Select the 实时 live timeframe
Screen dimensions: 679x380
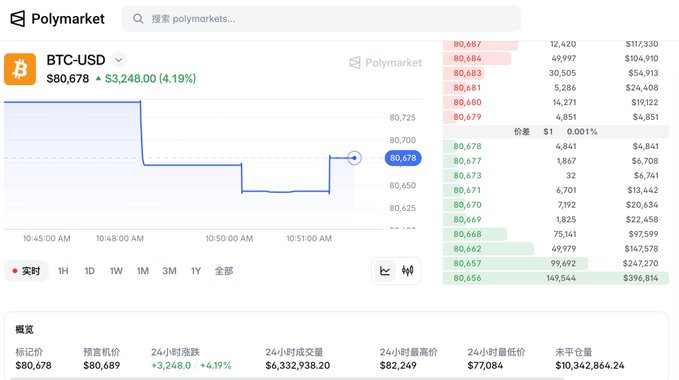coord(26,271)
